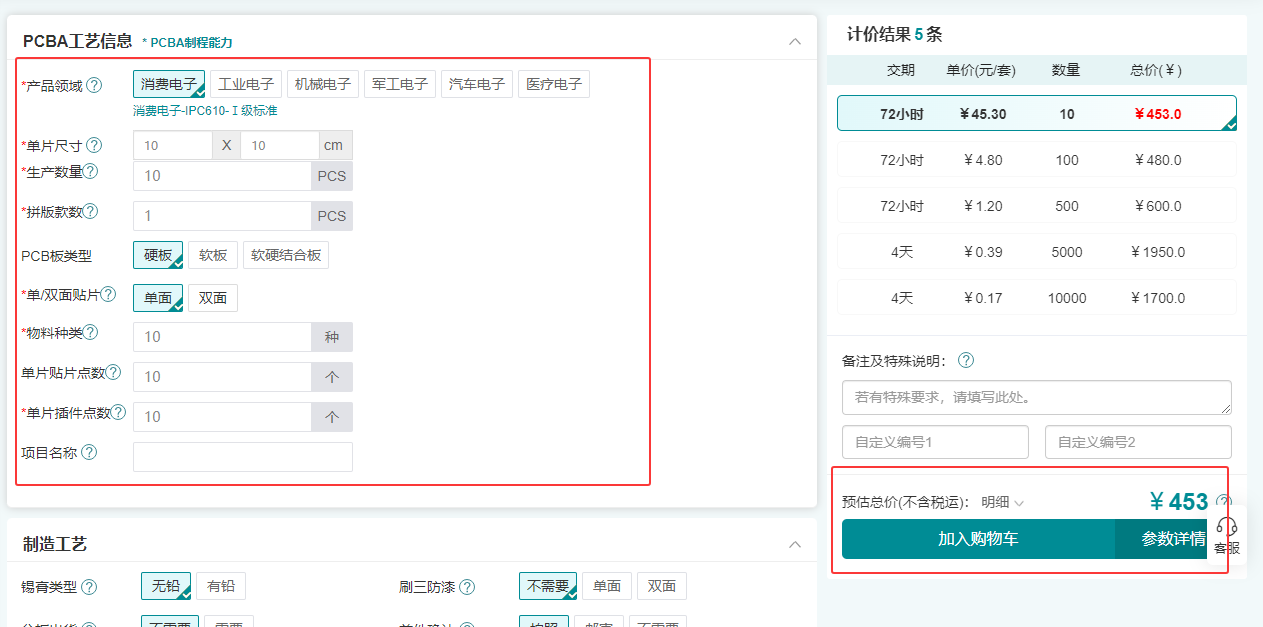This screenshot has width=1263, height=627.
Task: Click help icon next to 锡膏类型
Action: (x=89, y=587)
